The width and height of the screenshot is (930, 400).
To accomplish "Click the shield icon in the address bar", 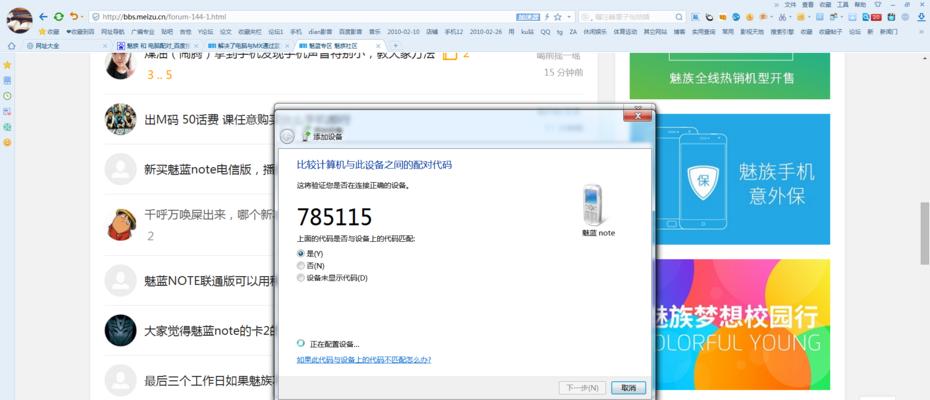I will 96,17.
